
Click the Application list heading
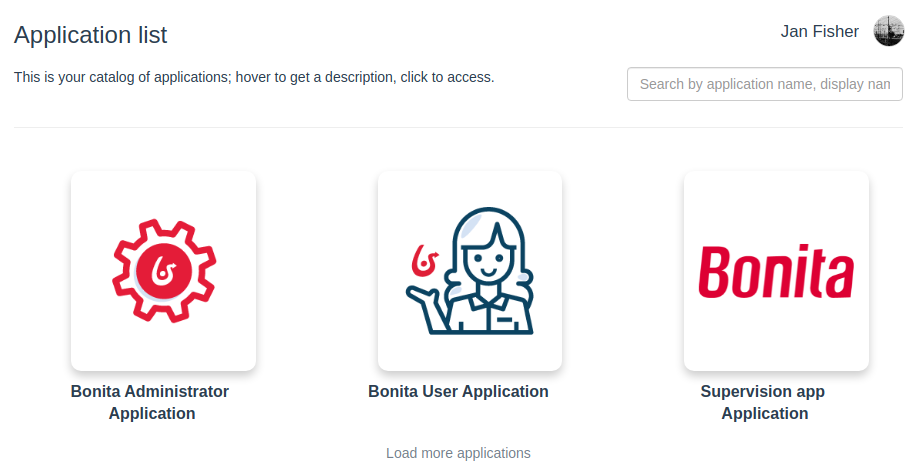pos(90,35)
